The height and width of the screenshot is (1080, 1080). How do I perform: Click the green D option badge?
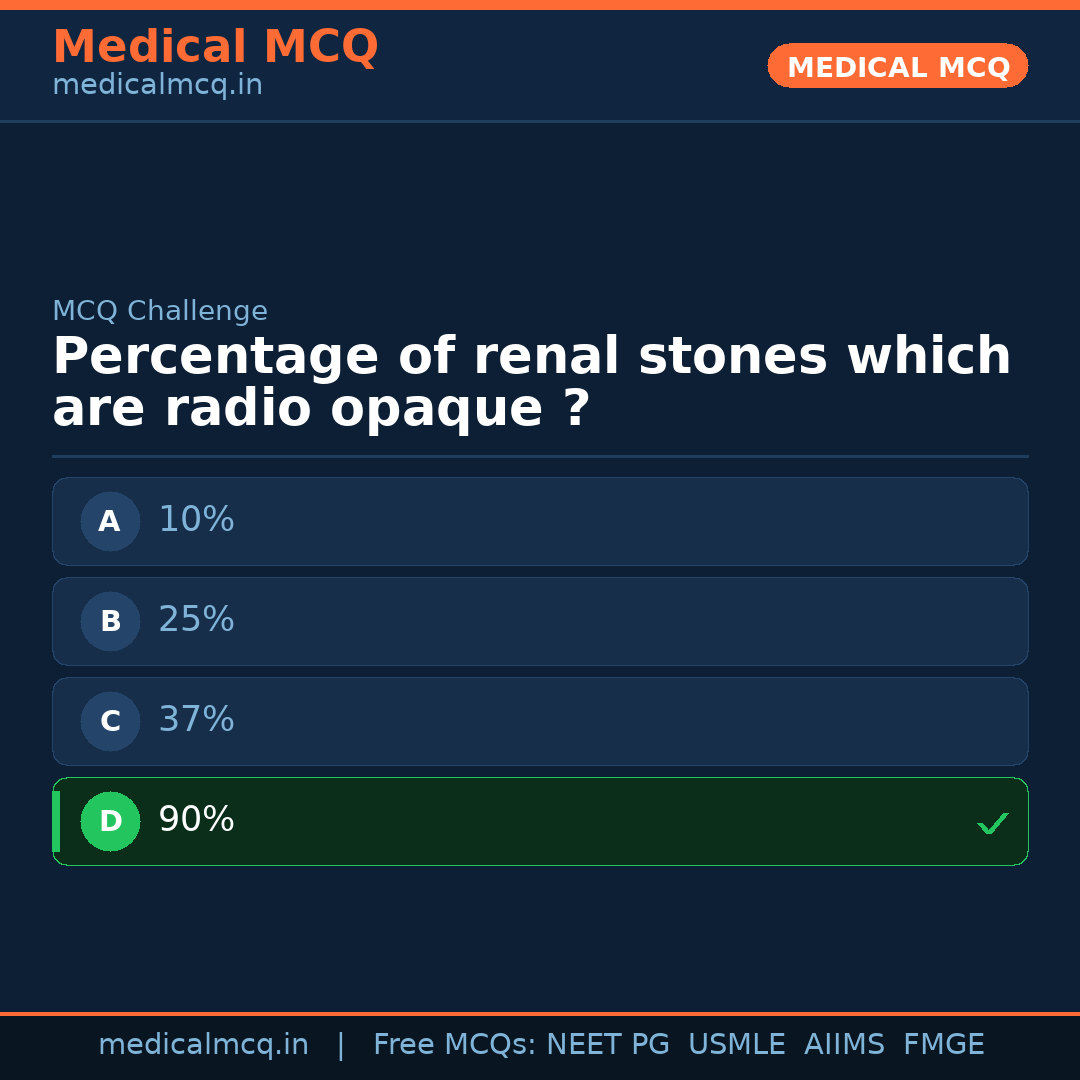(110, 821)
